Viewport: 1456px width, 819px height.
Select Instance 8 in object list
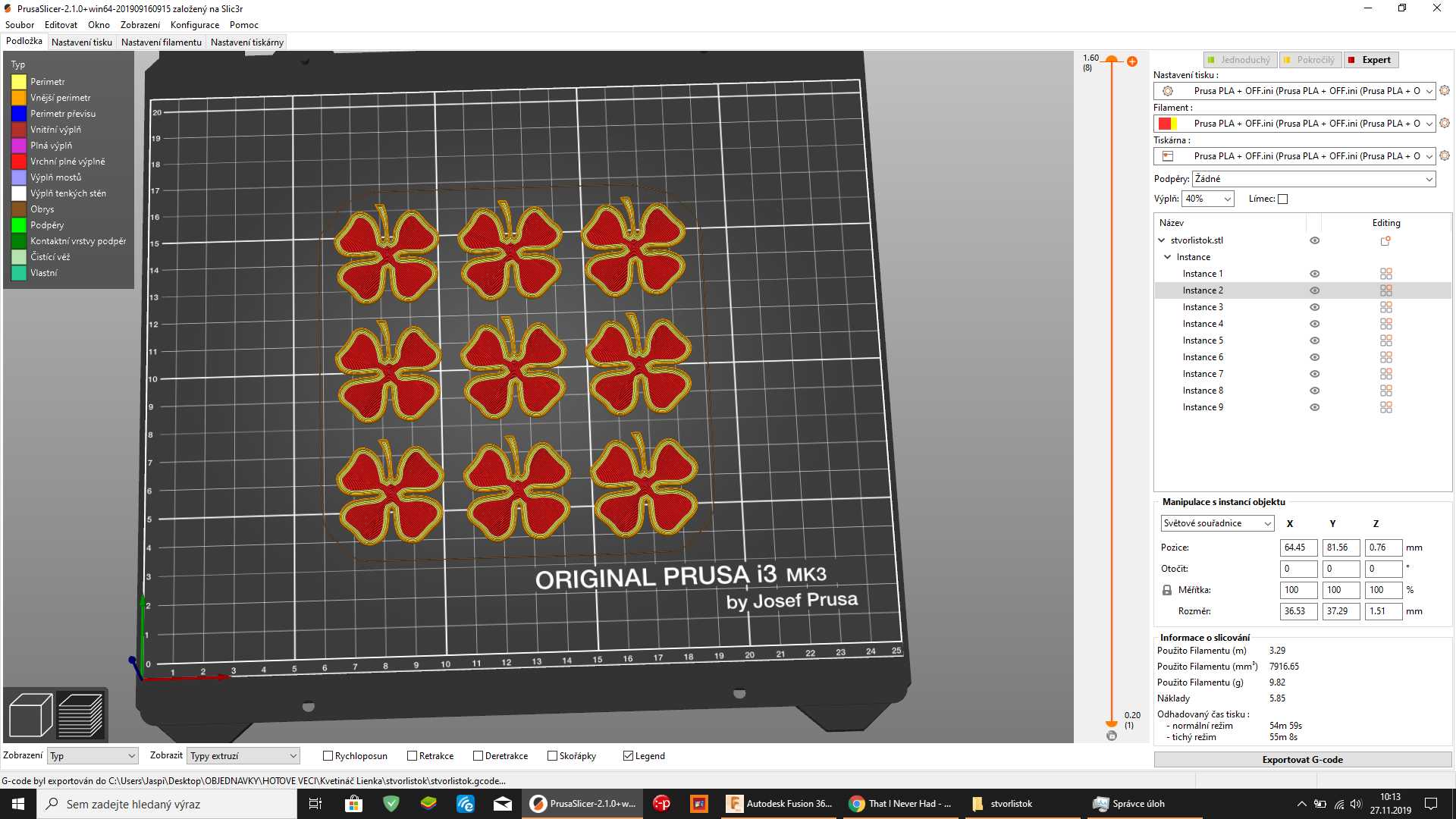click(1203, 391)
